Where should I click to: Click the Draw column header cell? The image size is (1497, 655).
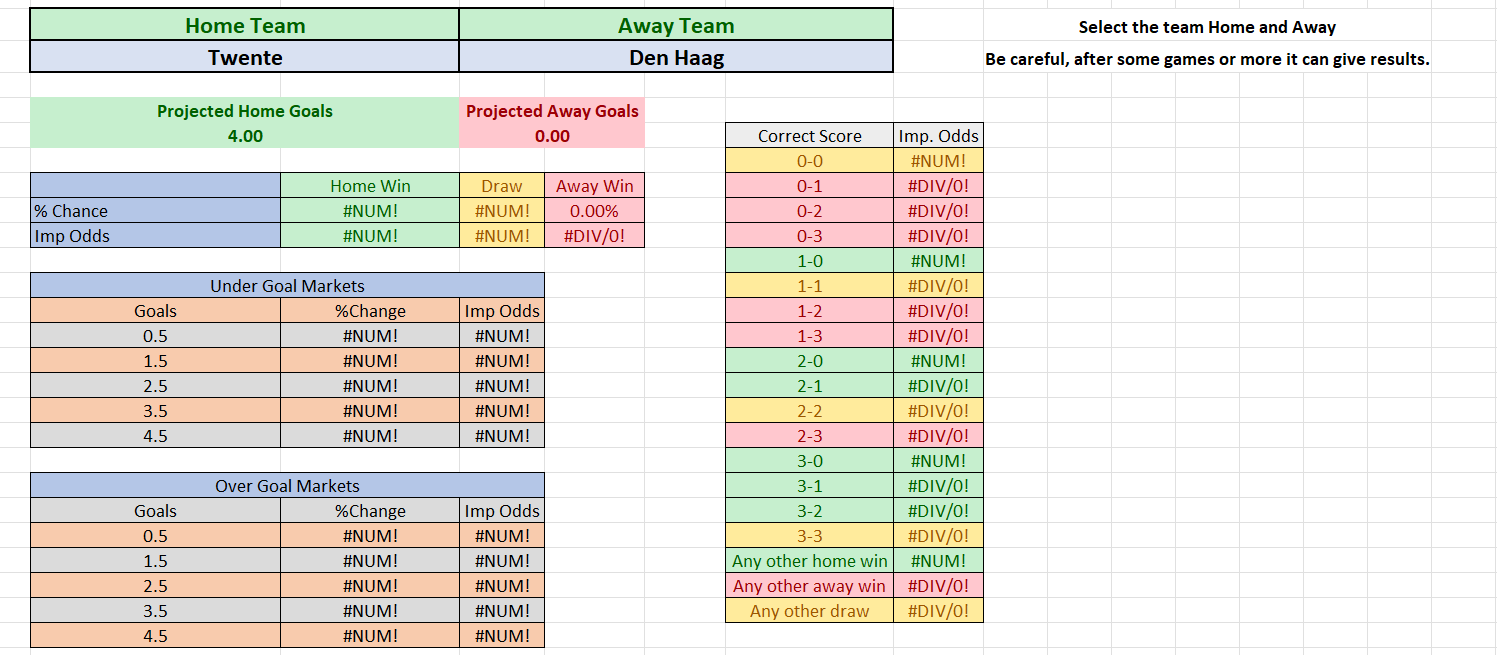click(x=502, y=186)
